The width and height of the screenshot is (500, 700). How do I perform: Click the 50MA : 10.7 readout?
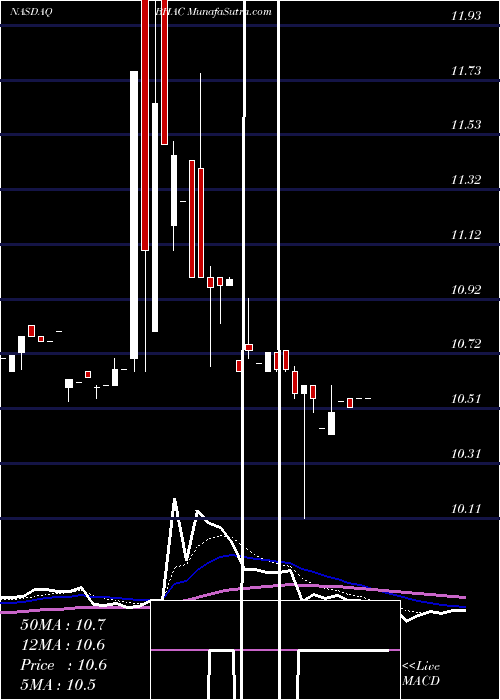pyautogui.click(x=63, y=625)
